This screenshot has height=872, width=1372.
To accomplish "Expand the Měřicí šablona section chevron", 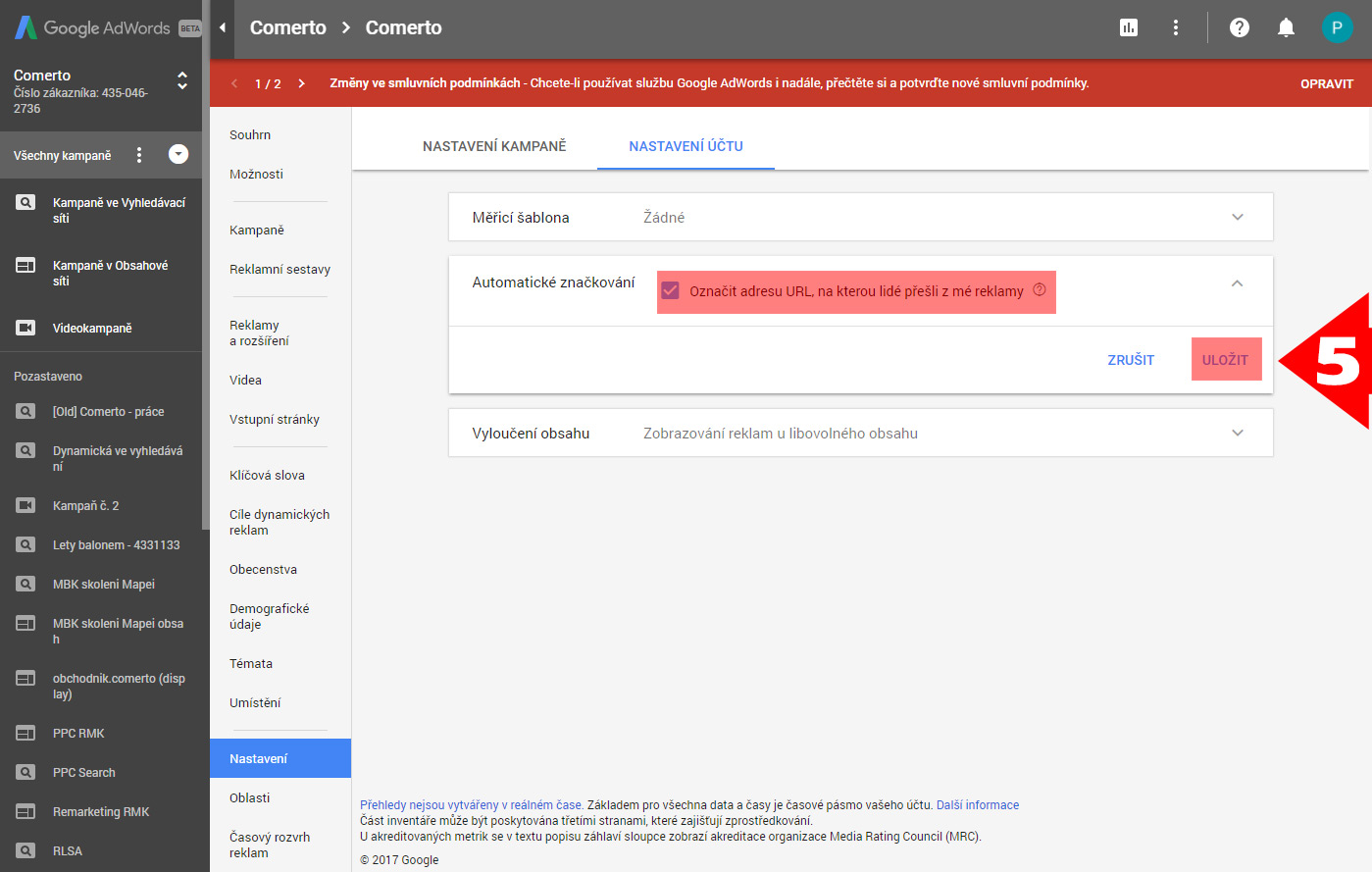I will pyautogui.click(x=1238, y=217).
